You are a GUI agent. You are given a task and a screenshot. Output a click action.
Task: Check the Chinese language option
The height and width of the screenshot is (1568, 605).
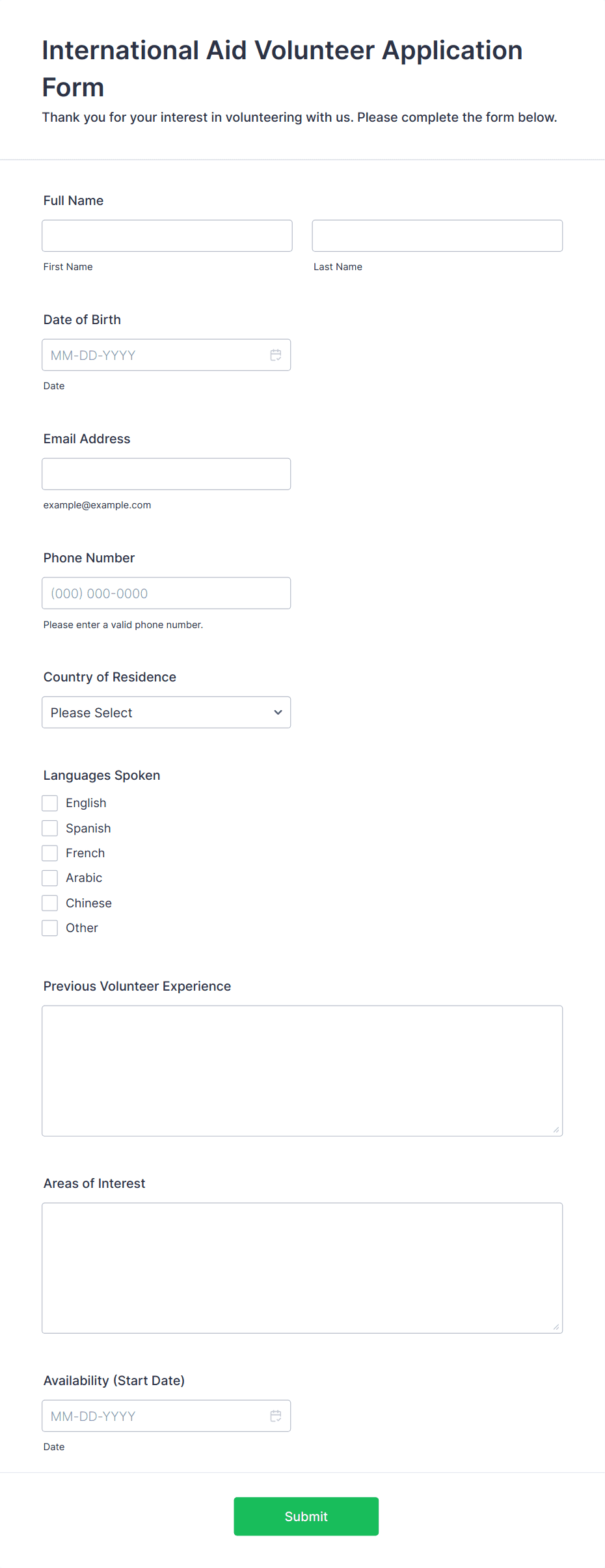coord(49,903)
